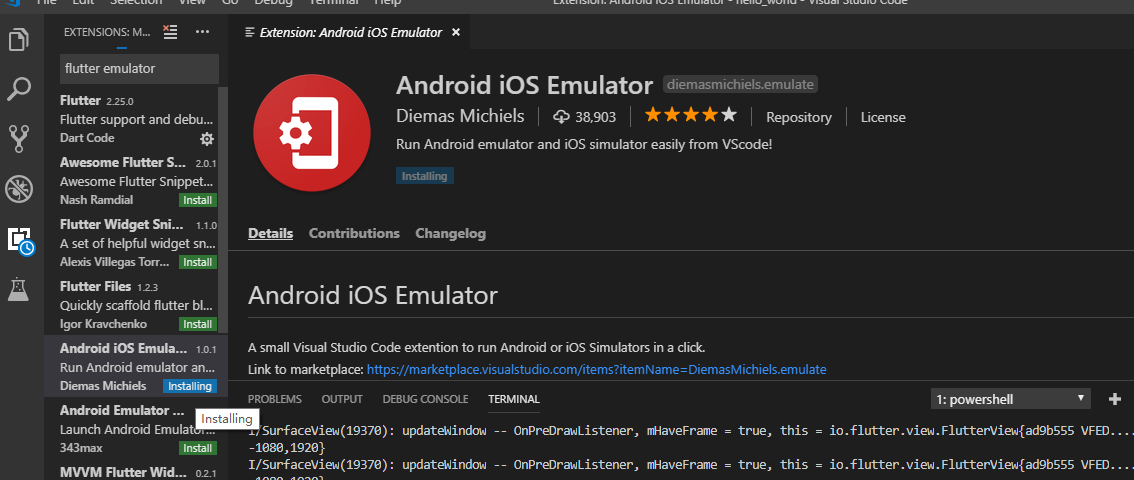Open the Search view in the activity bar
This screenshot has width=1134, height=480.
tap(19, 89)
